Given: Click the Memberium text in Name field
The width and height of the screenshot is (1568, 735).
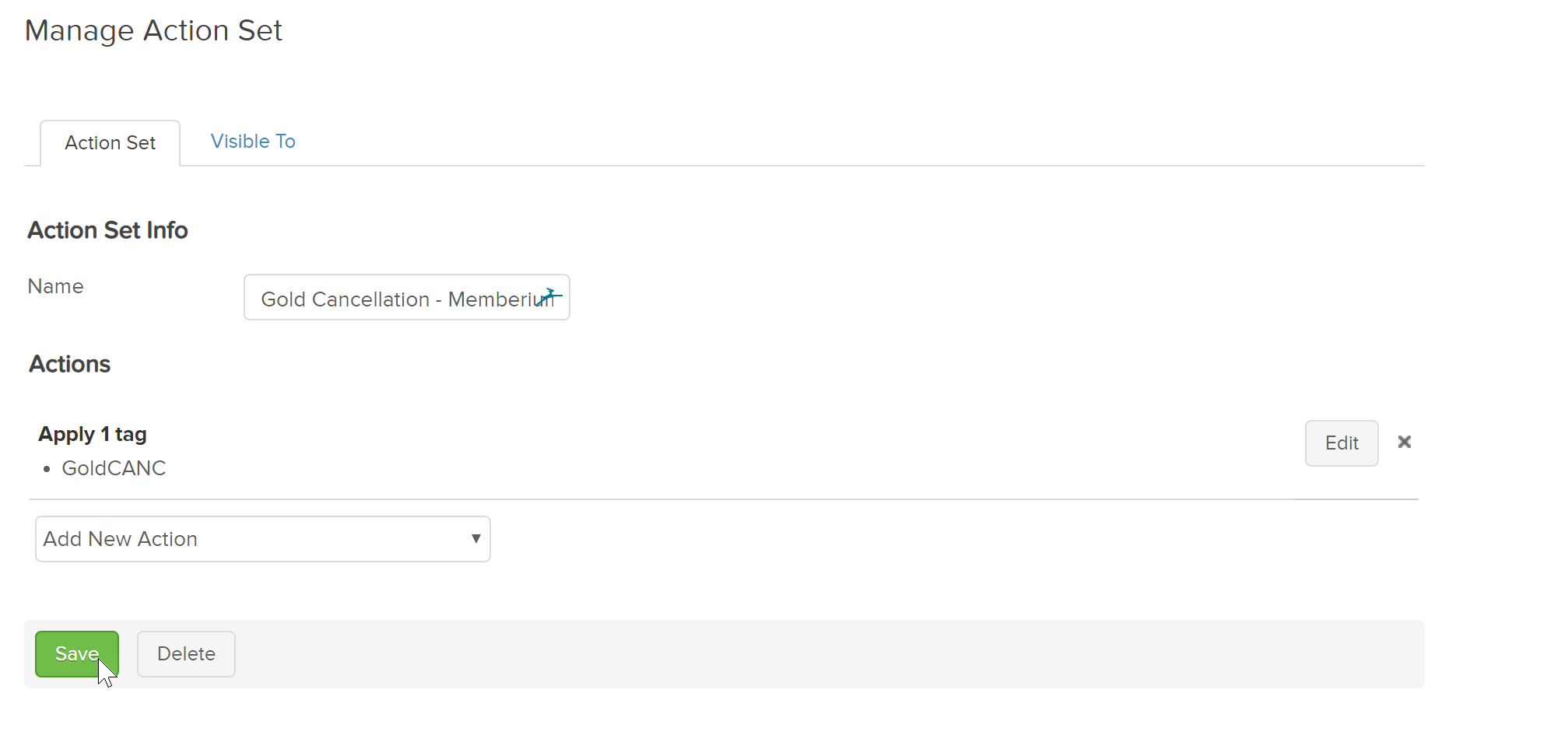Looking at the screenshot, I should tap(500, 299).
